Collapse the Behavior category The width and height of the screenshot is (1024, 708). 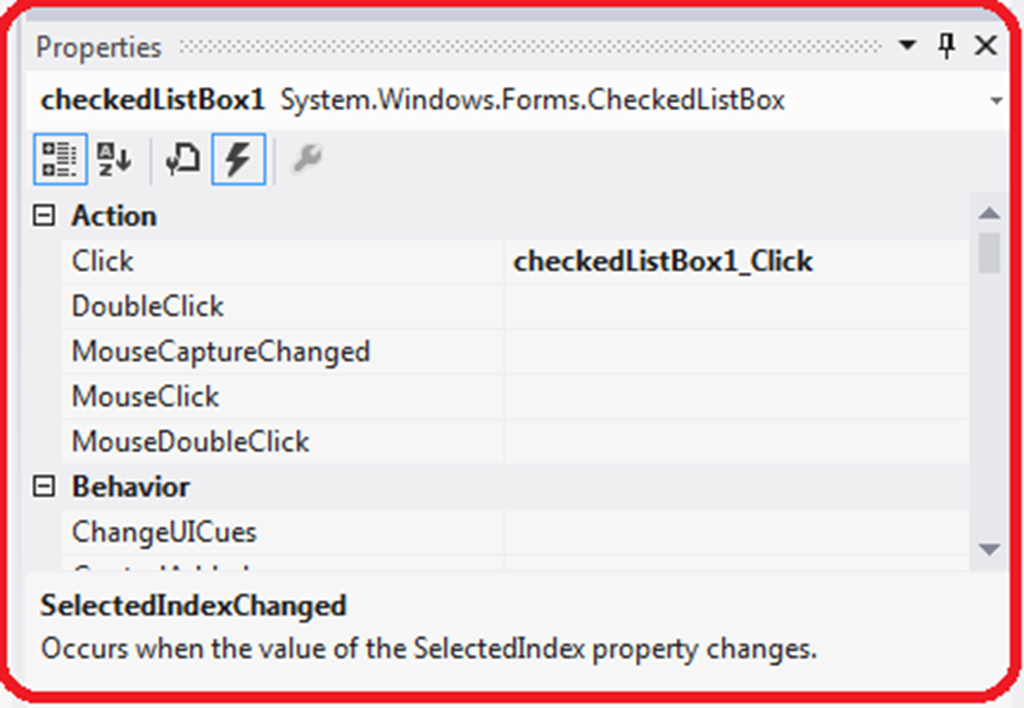pos(44,487)
